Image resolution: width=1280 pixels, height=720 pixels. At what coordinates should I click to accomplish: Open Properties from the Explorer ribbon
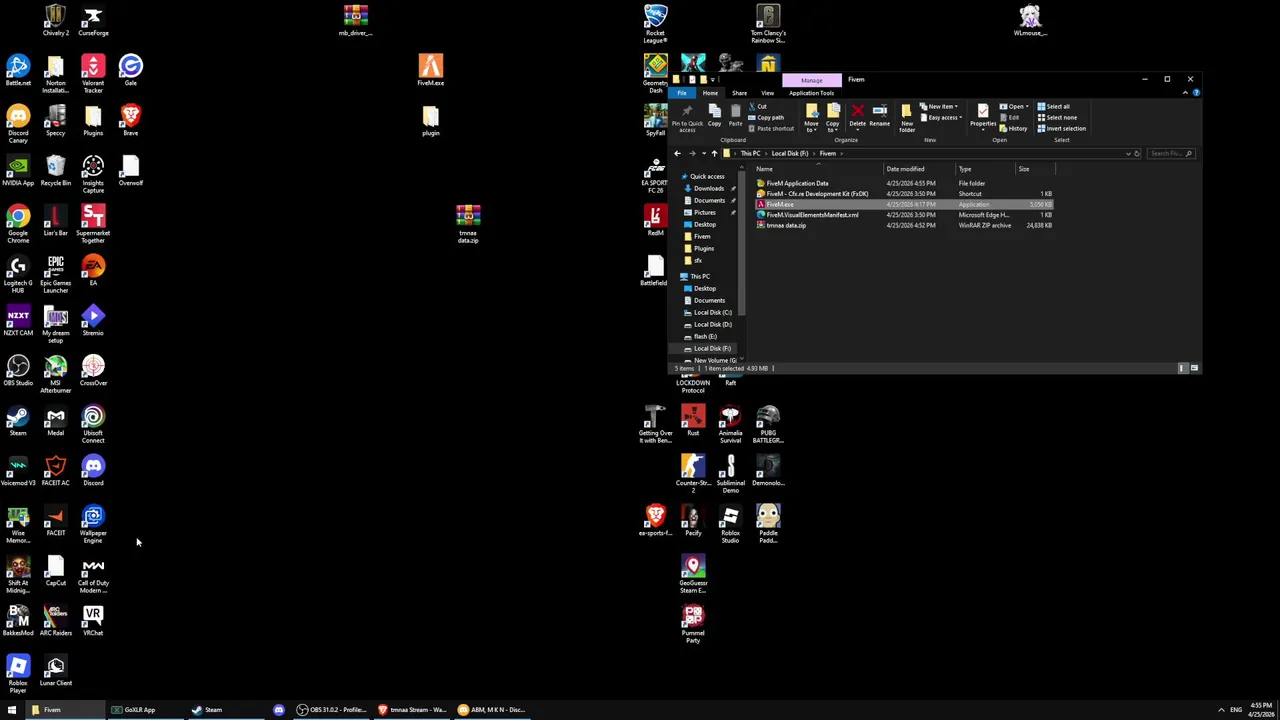tap(982, 117)
